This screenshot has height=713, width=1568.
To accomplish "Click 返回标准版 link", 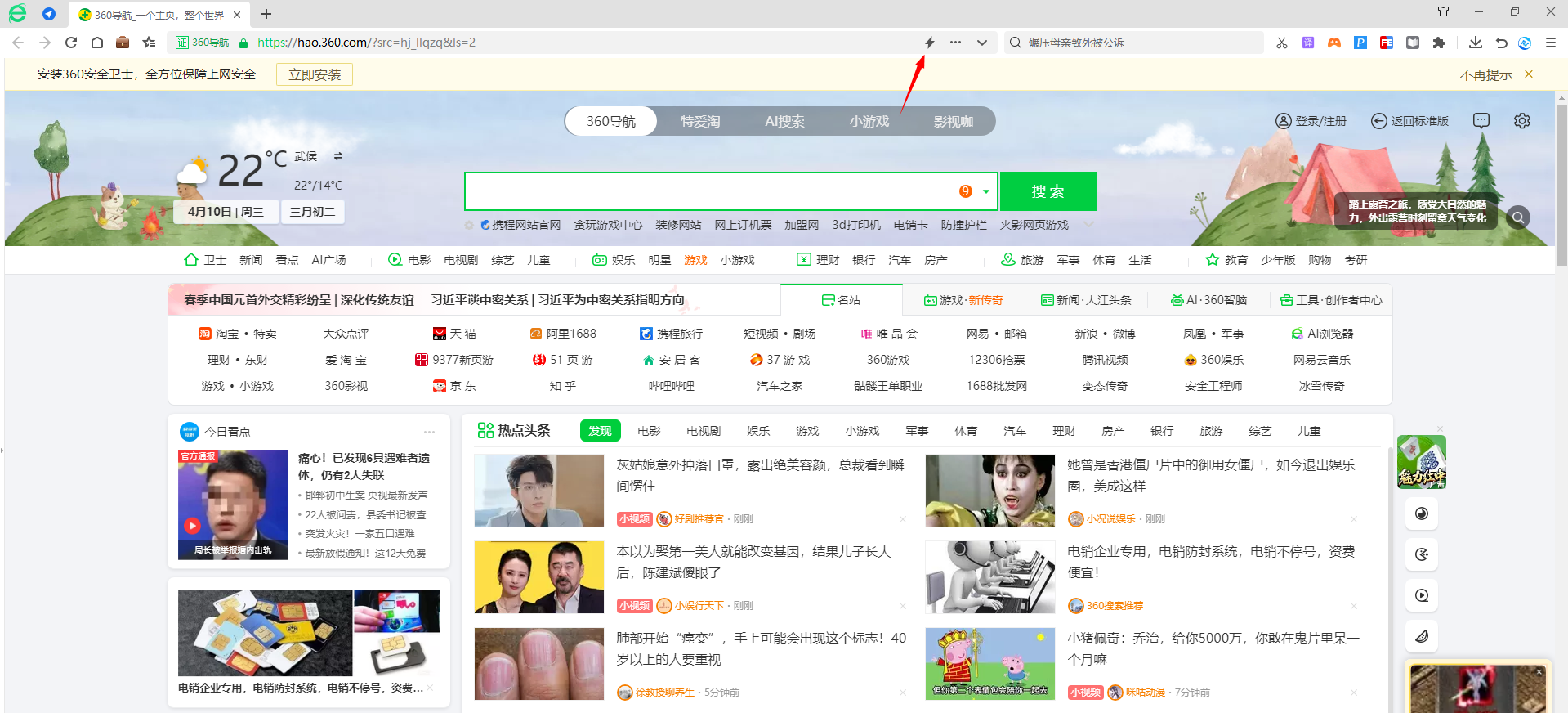I will pos(1409,121).
